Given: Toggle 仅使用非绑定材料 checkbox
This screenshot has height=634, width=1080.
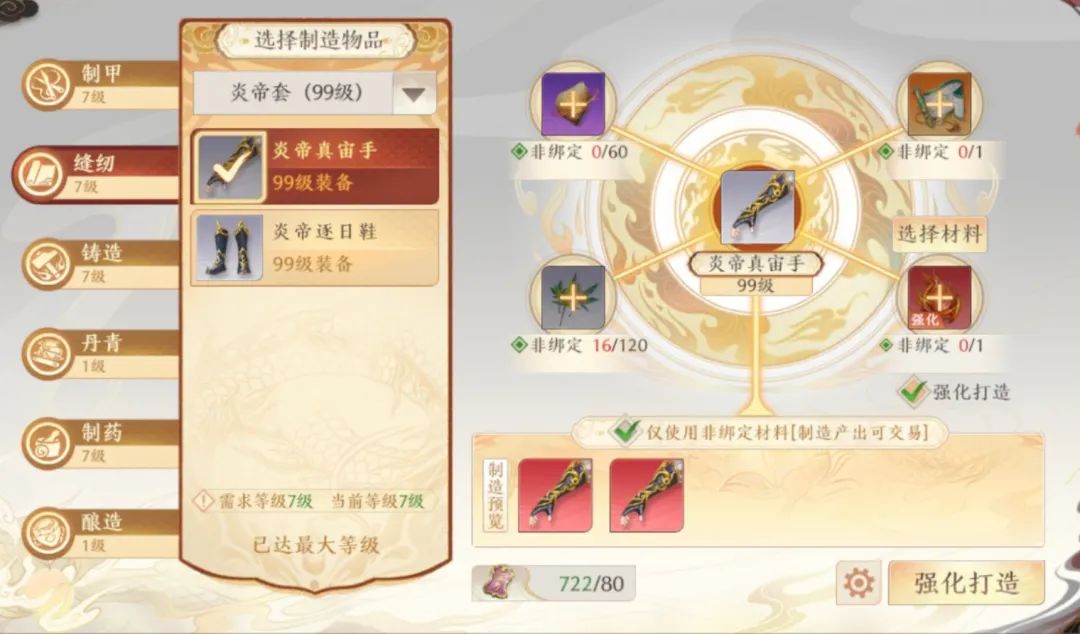Looking at the screenshot, I should tap(626, 431).
